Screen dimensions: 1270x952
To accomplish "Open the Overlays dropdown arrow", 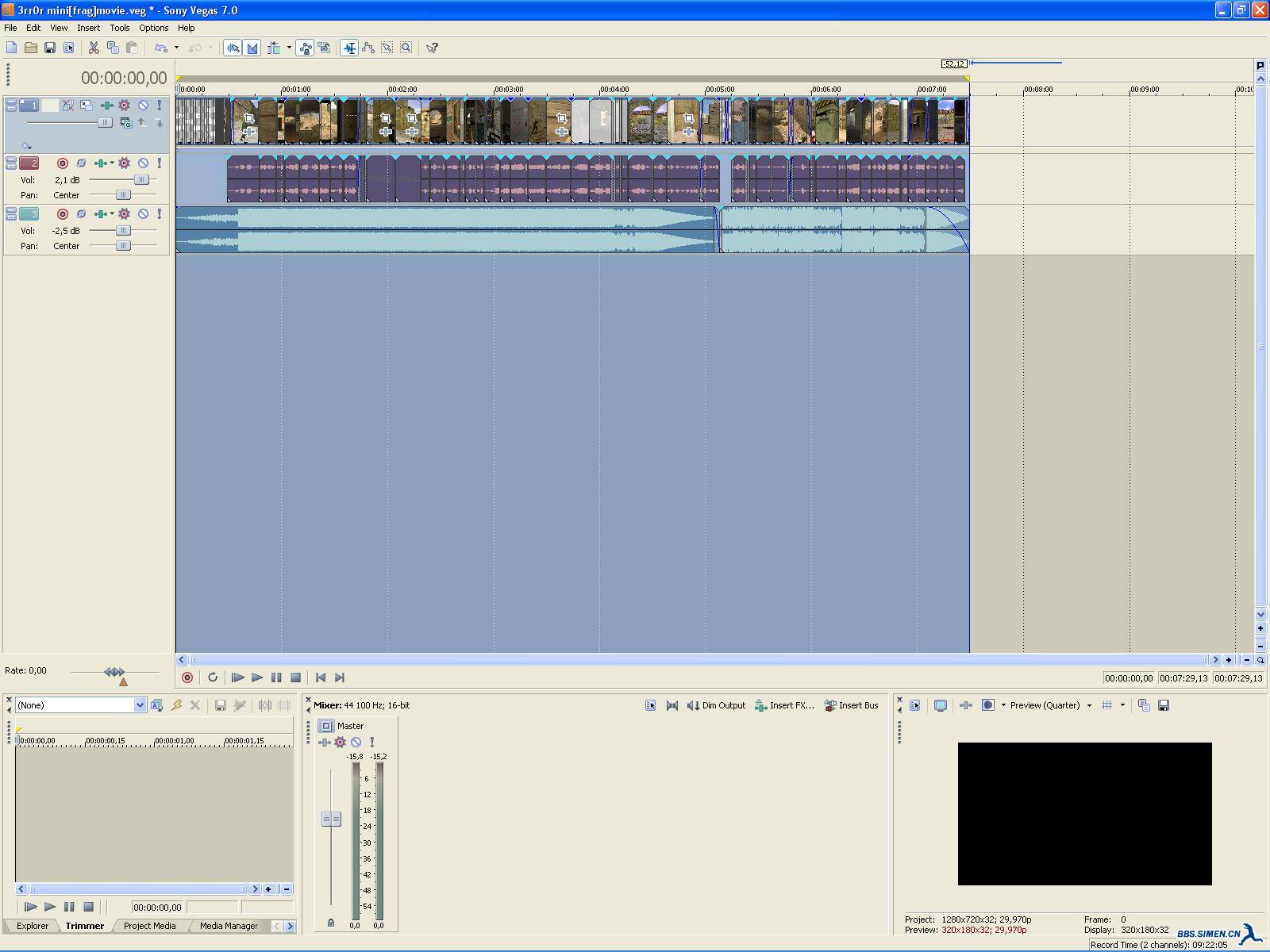I will (1122, 705).
